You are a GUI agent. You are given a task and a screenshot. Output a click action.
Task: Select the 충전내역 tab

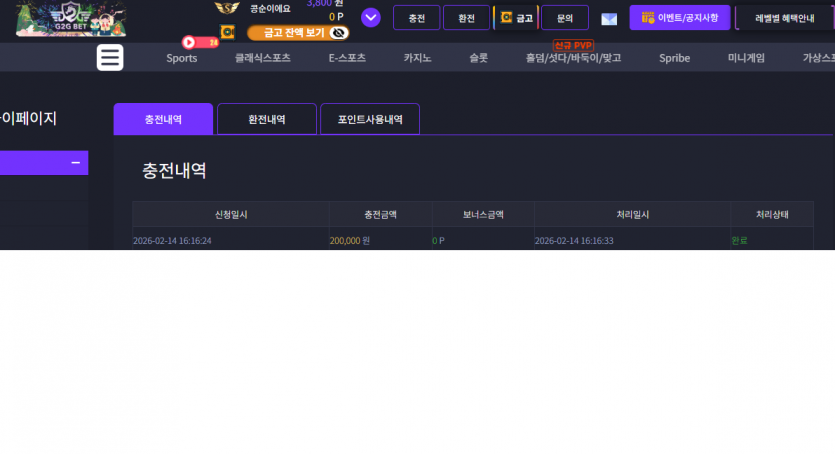(163, 119)
